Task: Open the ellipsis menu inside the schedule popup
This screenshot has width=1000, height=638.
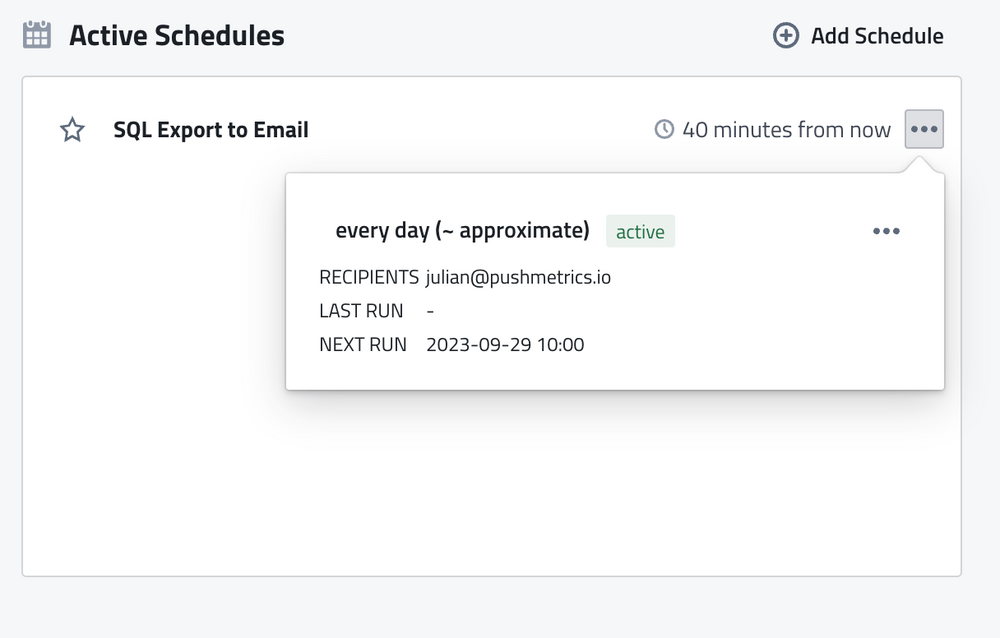Action: (x=886, y=231)
